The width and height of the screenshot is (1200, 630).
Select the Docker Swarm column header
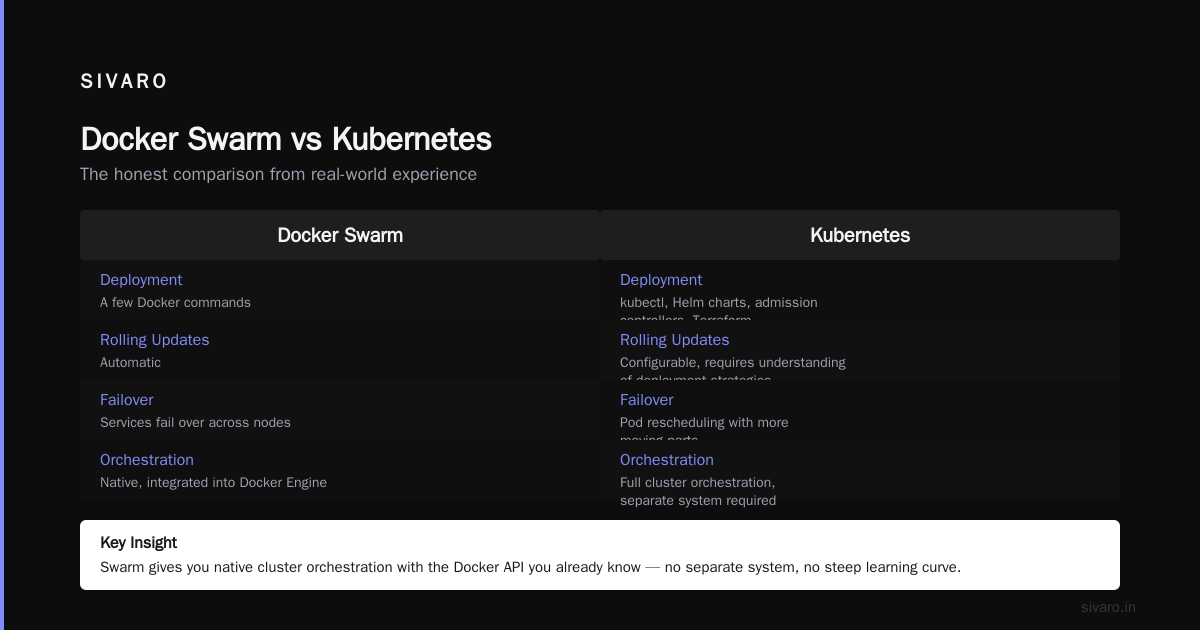[x=340, y=235]
